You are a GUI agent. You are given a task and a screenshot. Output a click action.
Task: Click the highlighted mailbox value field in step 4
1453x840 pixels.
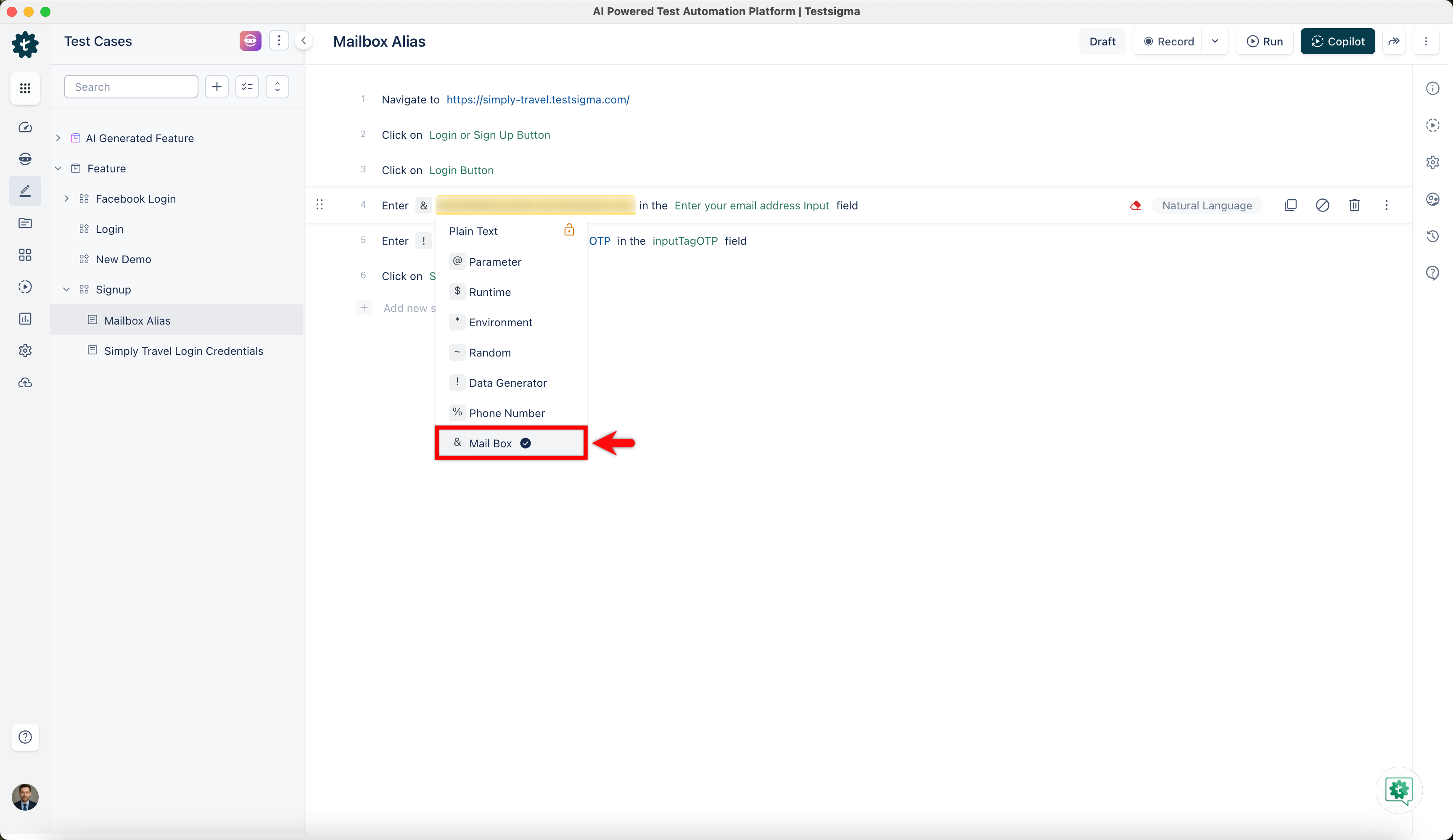536,205
